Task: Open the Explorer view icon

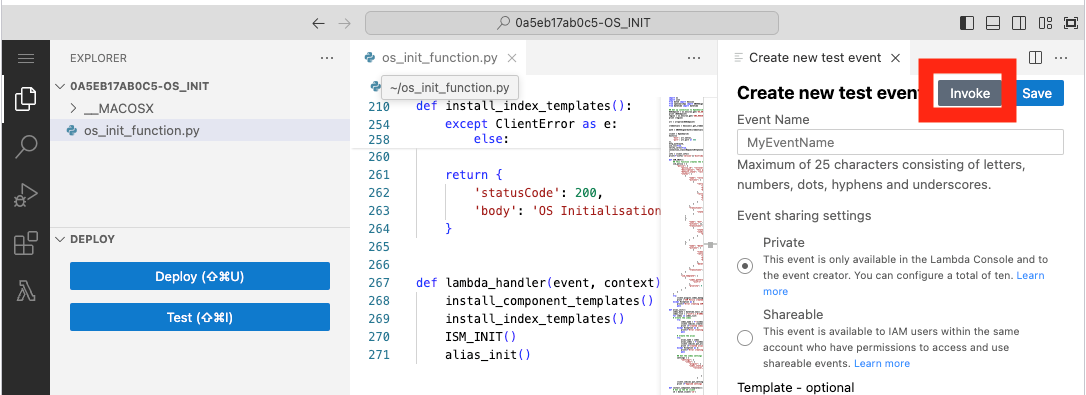Action: click(26, 99)
